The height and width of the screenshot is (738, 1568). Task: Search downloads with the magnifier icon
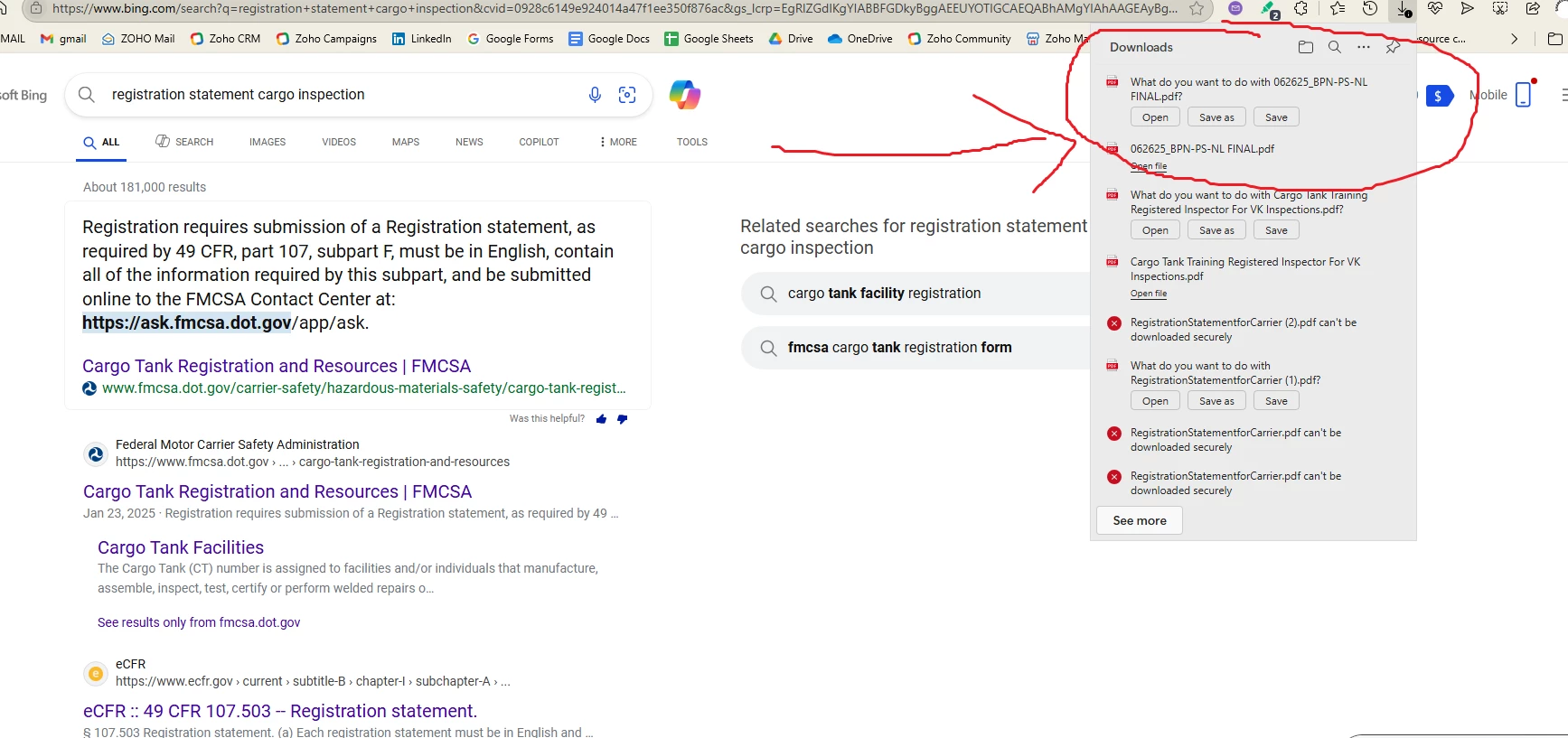click(1335, 47)
